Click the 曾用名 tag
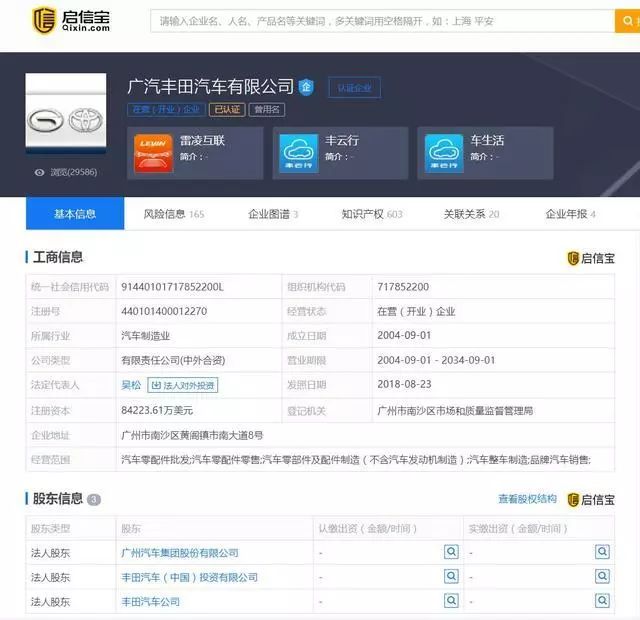 pyautogui.click(x=267, y=109)
